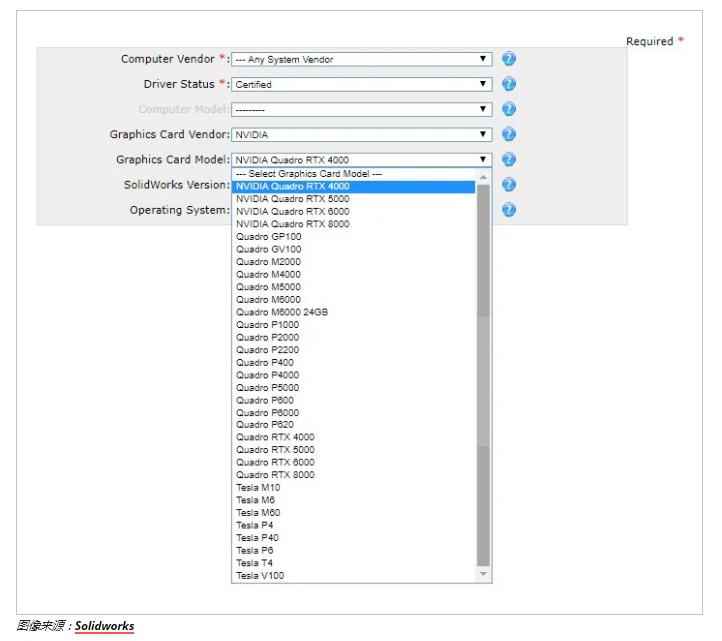Select Quadro GV100 in the dropdown list
Image resolution: width=722 pixels, height=641 pixels.
(268, 249)
